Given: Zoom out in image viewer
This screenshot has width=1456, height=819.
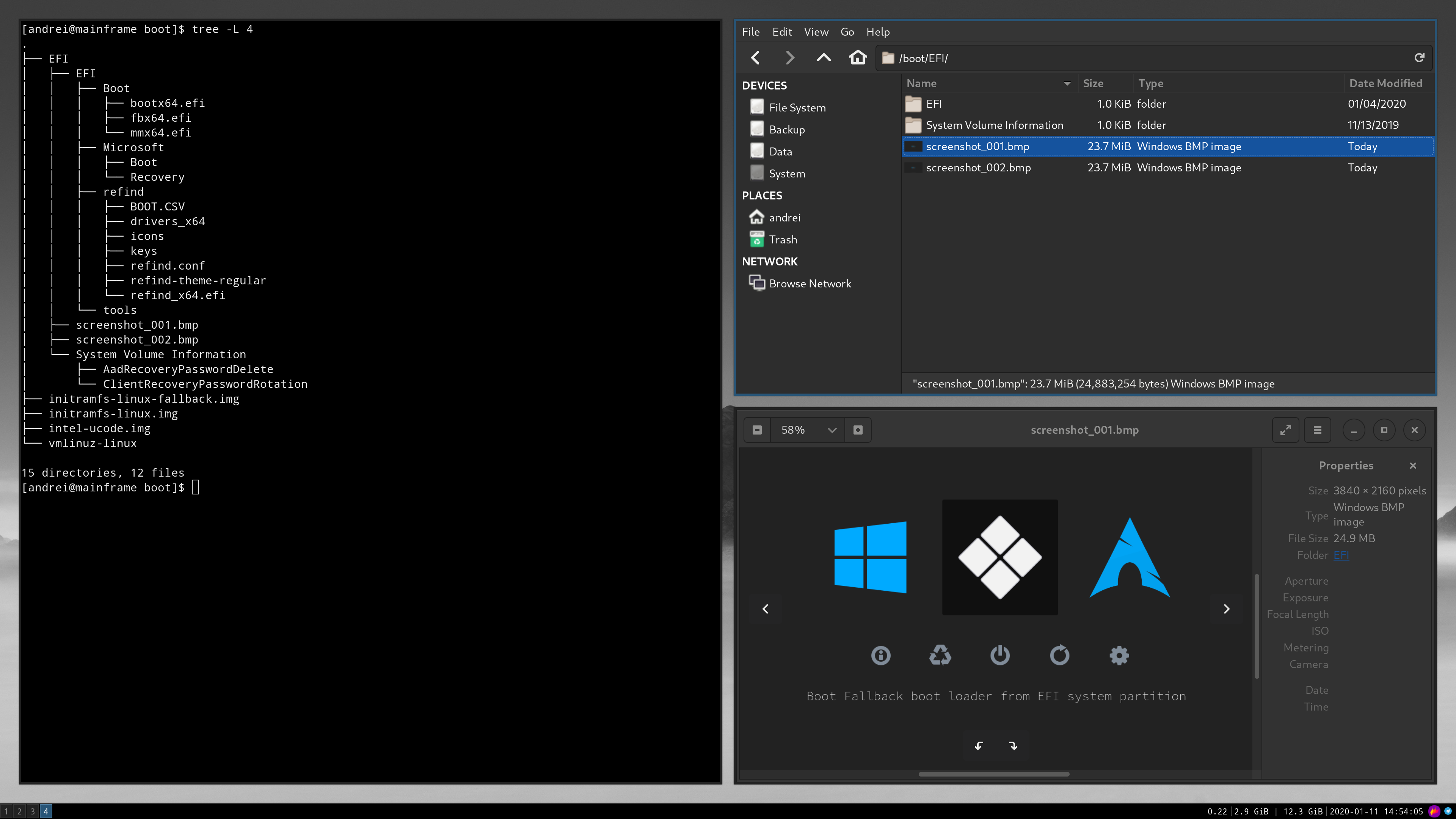Looking at the screenshot, I should [x=757, y=430].
